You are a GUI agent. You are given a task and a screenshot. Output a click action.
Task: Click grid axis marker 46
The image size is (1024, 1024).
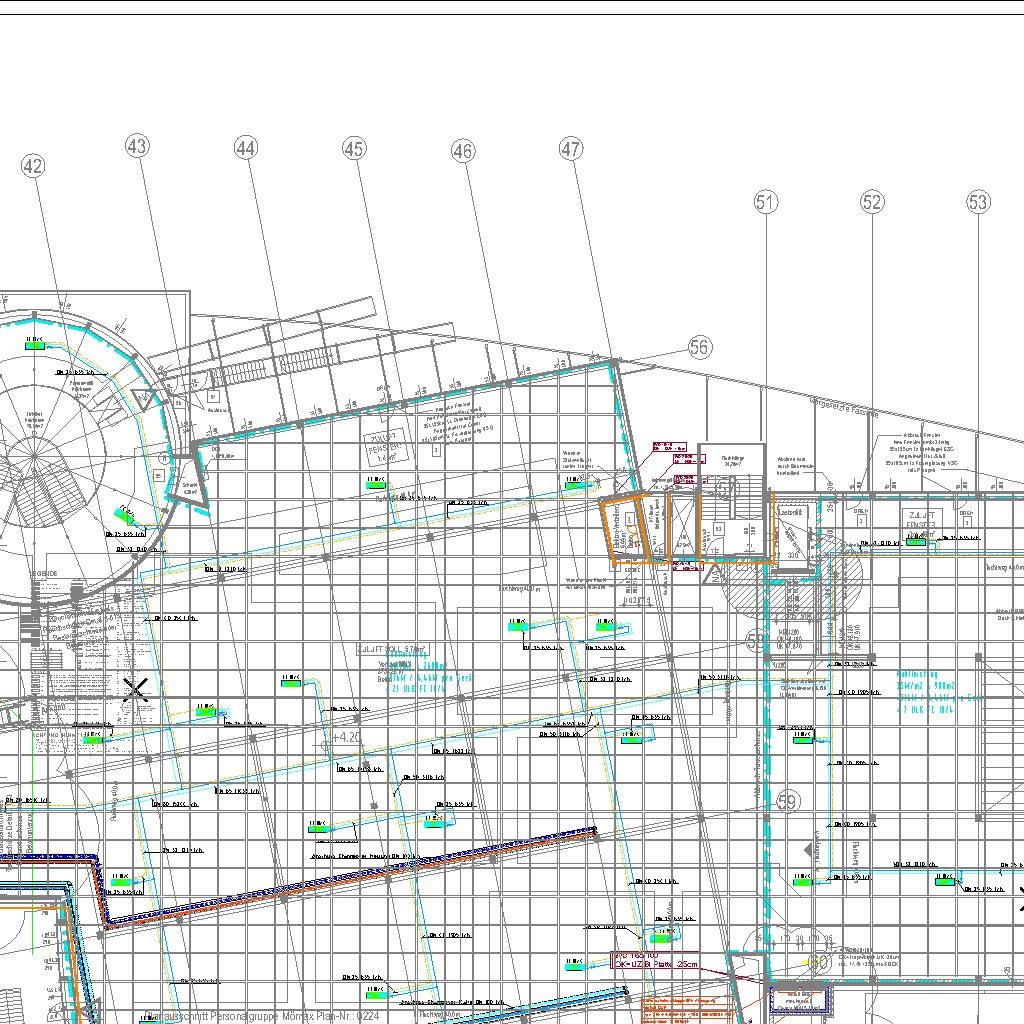tap(462, 151)
